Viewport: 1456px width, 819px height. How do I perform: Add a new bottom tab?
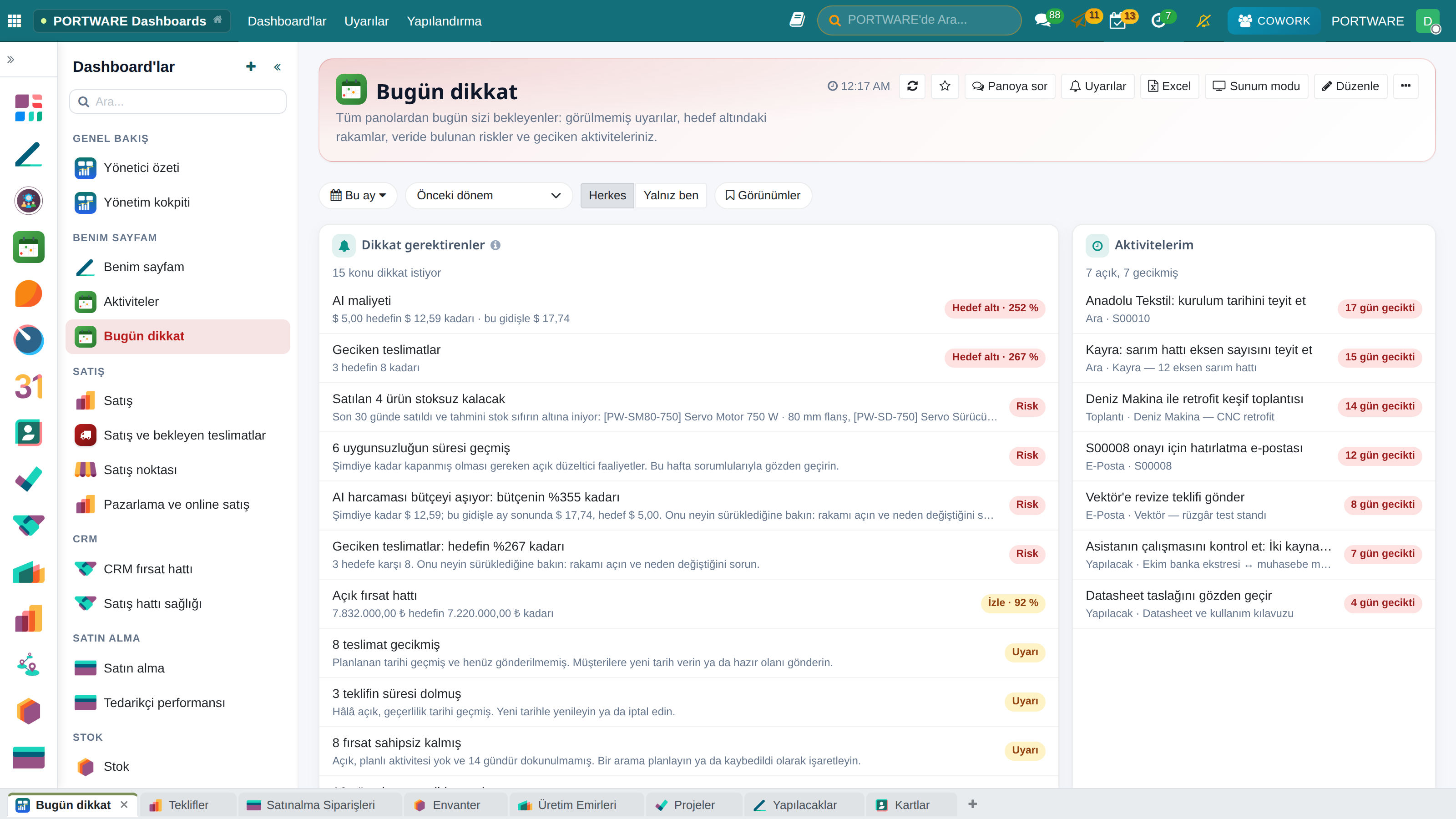point(972,804)
